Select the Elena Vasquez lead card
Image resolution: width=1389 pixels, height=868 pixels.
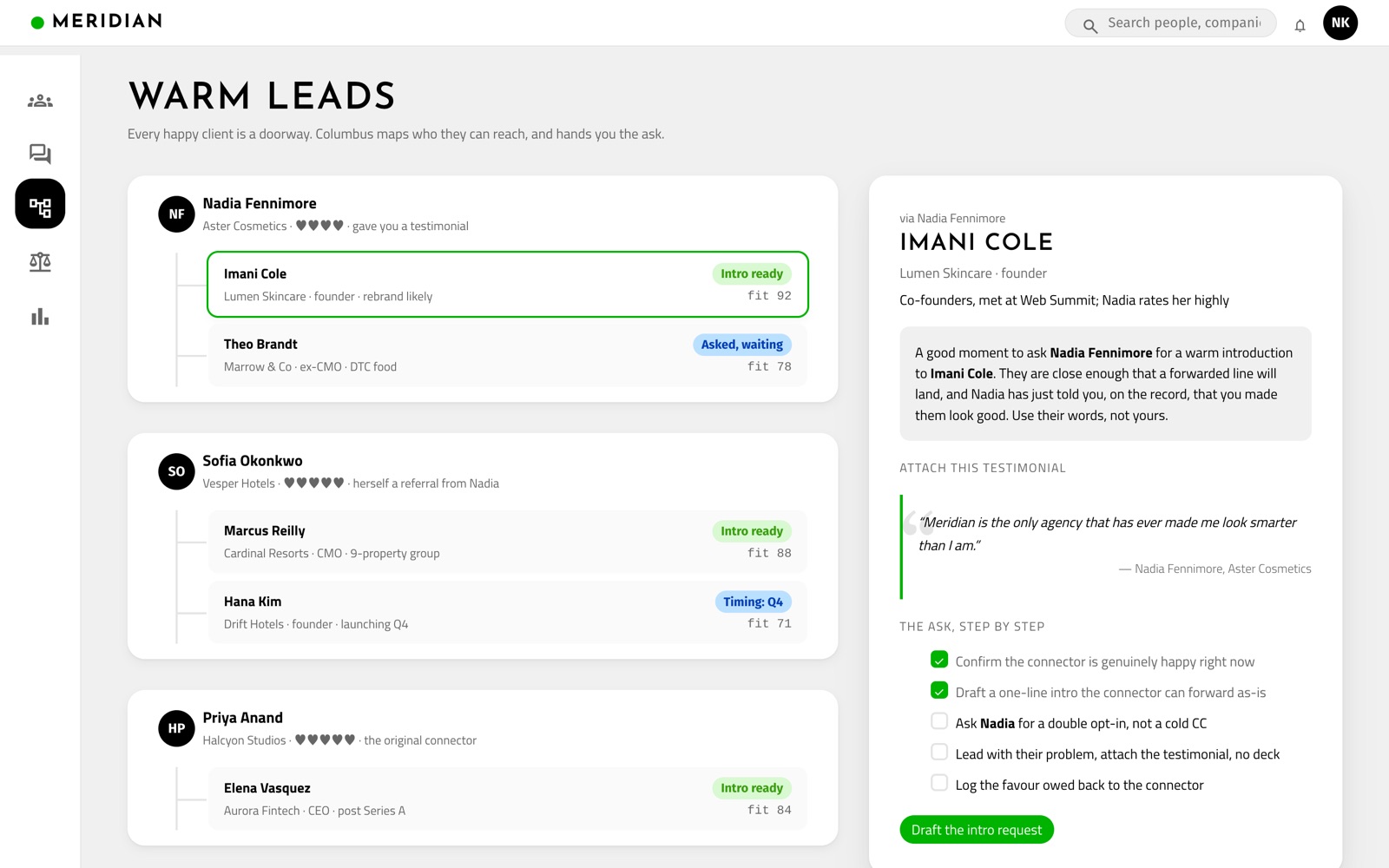[508, 799]
